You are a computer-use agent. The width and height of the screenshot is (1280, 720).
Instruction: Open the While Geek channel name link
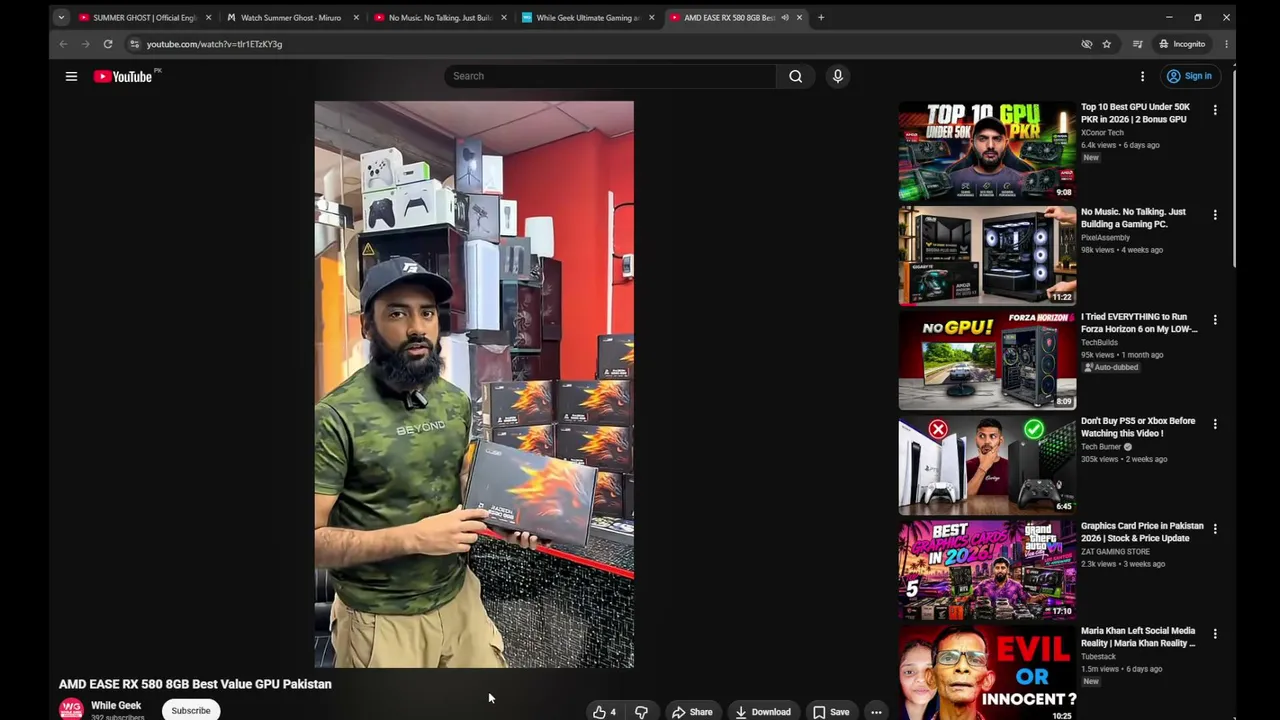[116, 705]
